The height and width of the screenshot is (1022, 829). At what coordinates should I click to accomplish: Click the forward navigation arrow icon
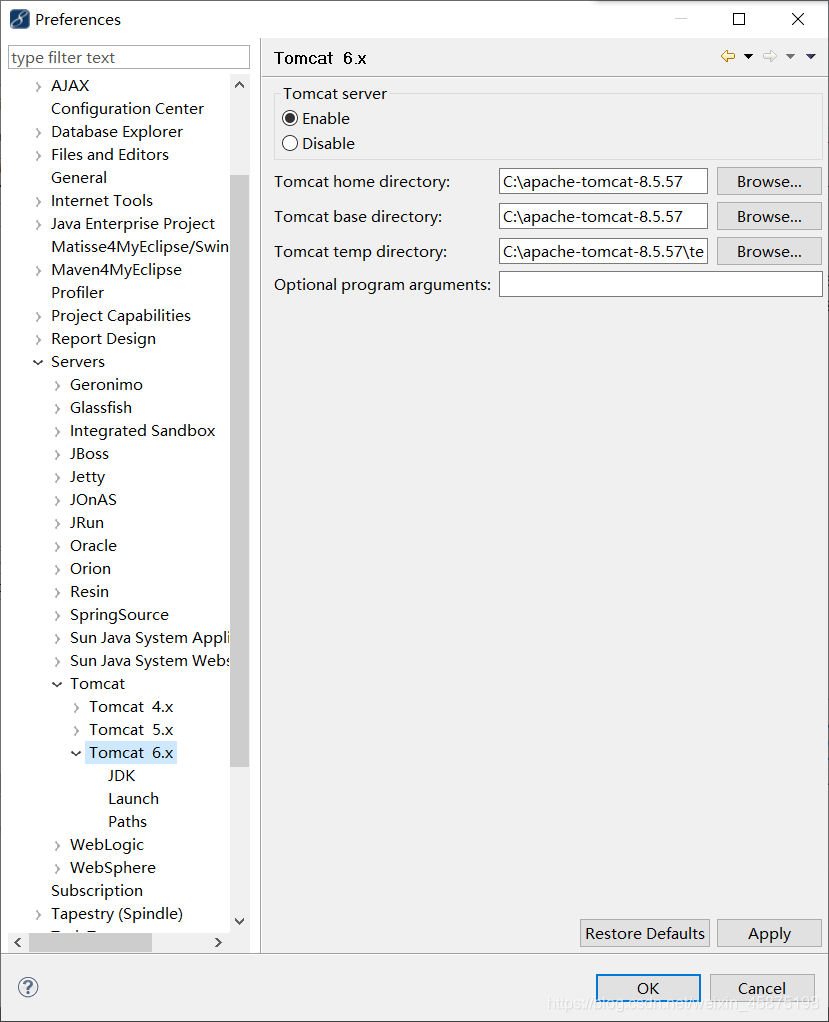click(x=770, y=57)
